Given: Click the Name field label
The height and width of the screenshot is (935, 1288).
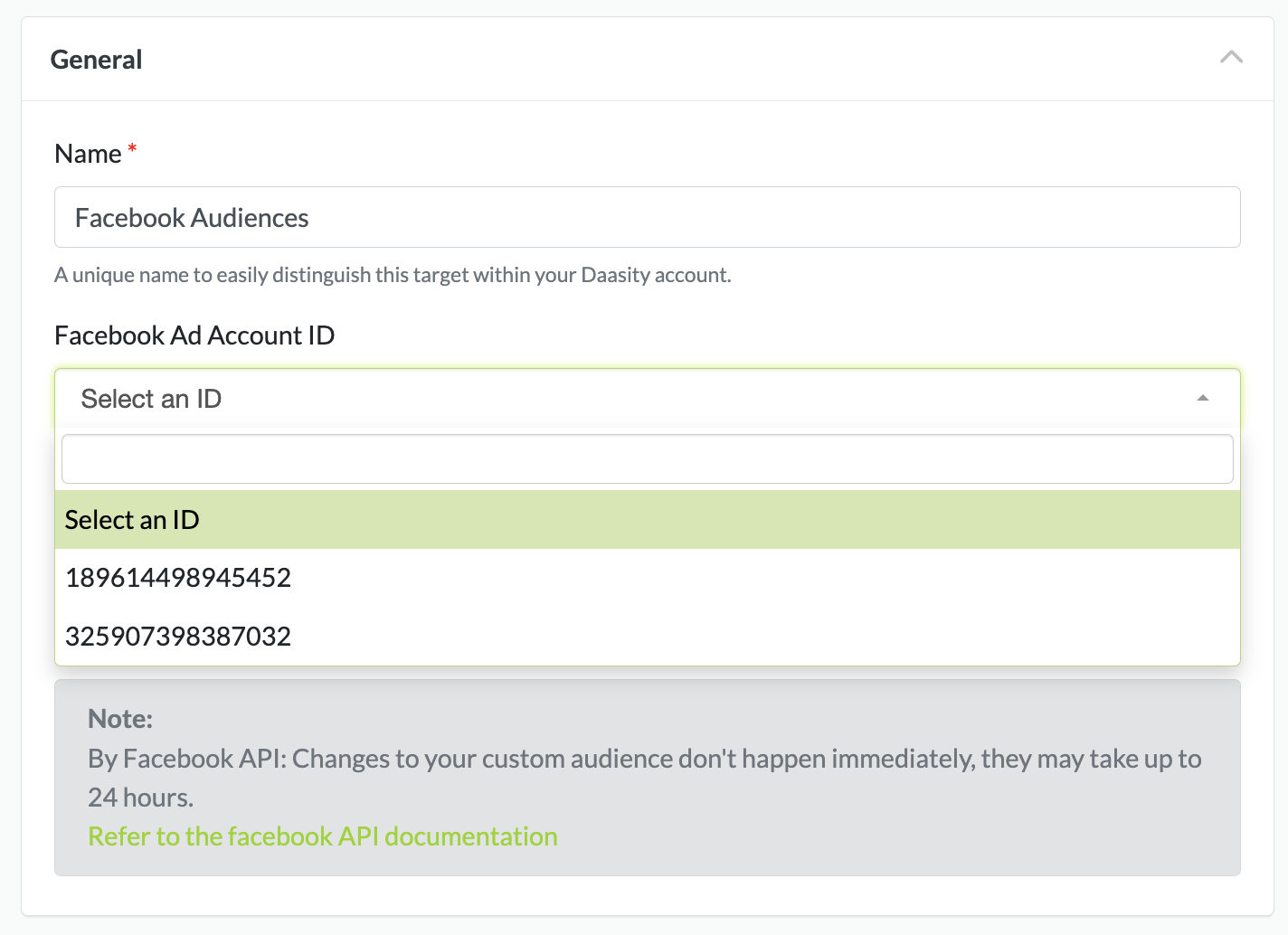Looking at the screenshot, I should 88,154.
